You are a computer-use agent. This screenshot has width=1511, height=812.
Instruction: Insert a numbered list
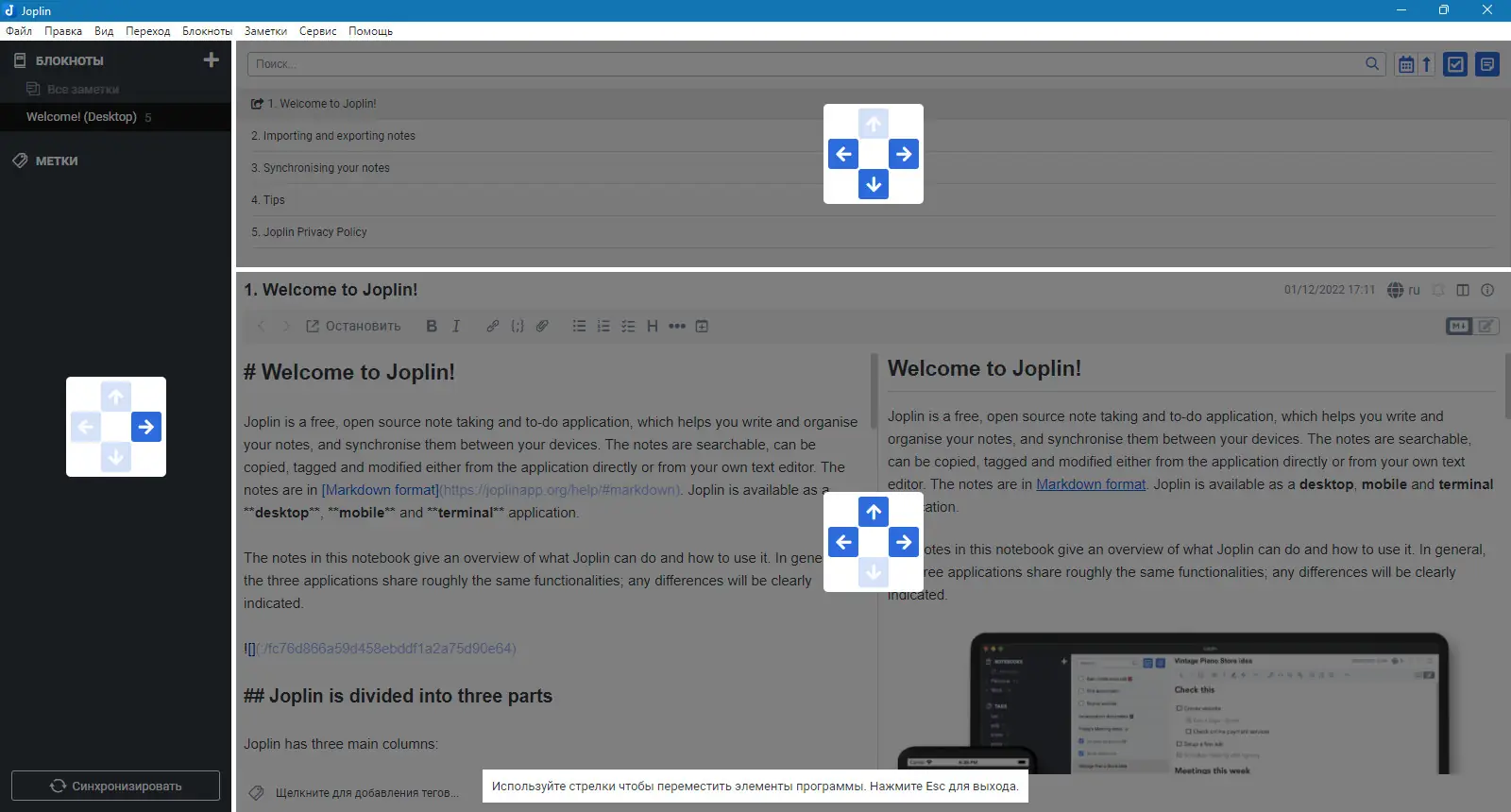pos(603,326)
